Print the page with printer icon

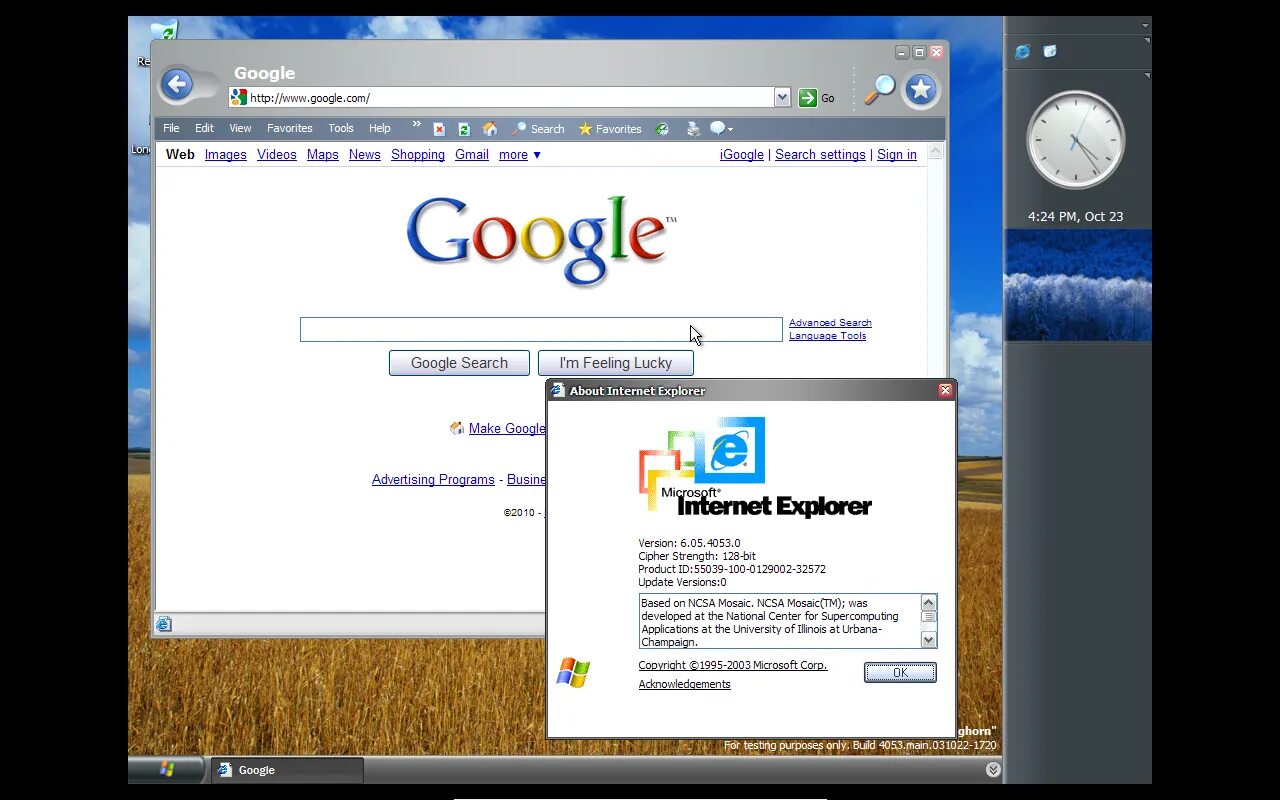pyautogui.click(x=694, y=129)
